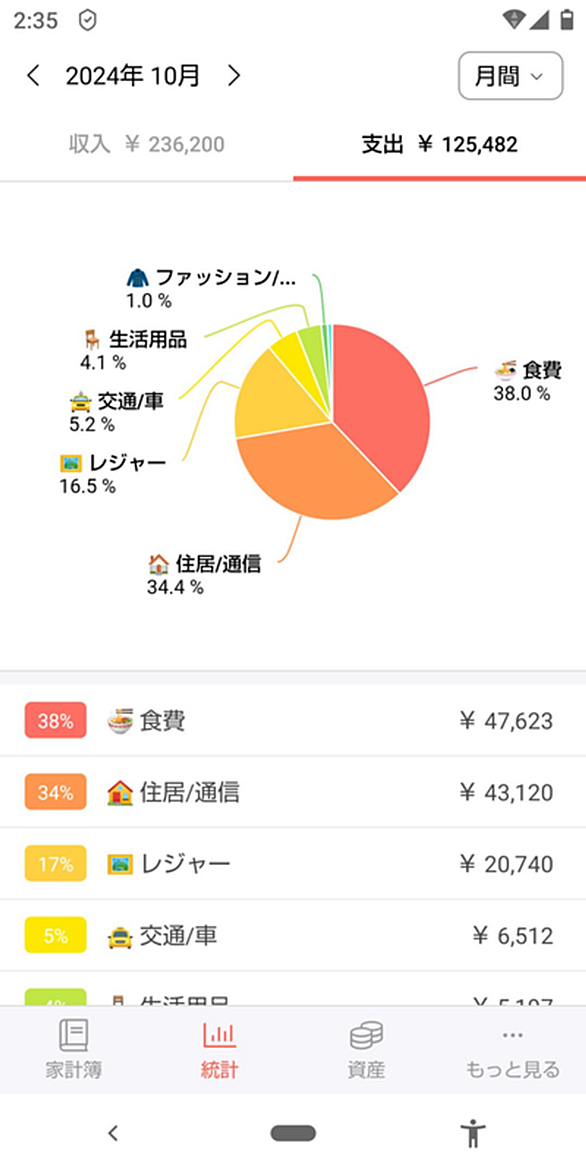Tap the noodle bowl icon beside 食費 in the list

point(120,721)
